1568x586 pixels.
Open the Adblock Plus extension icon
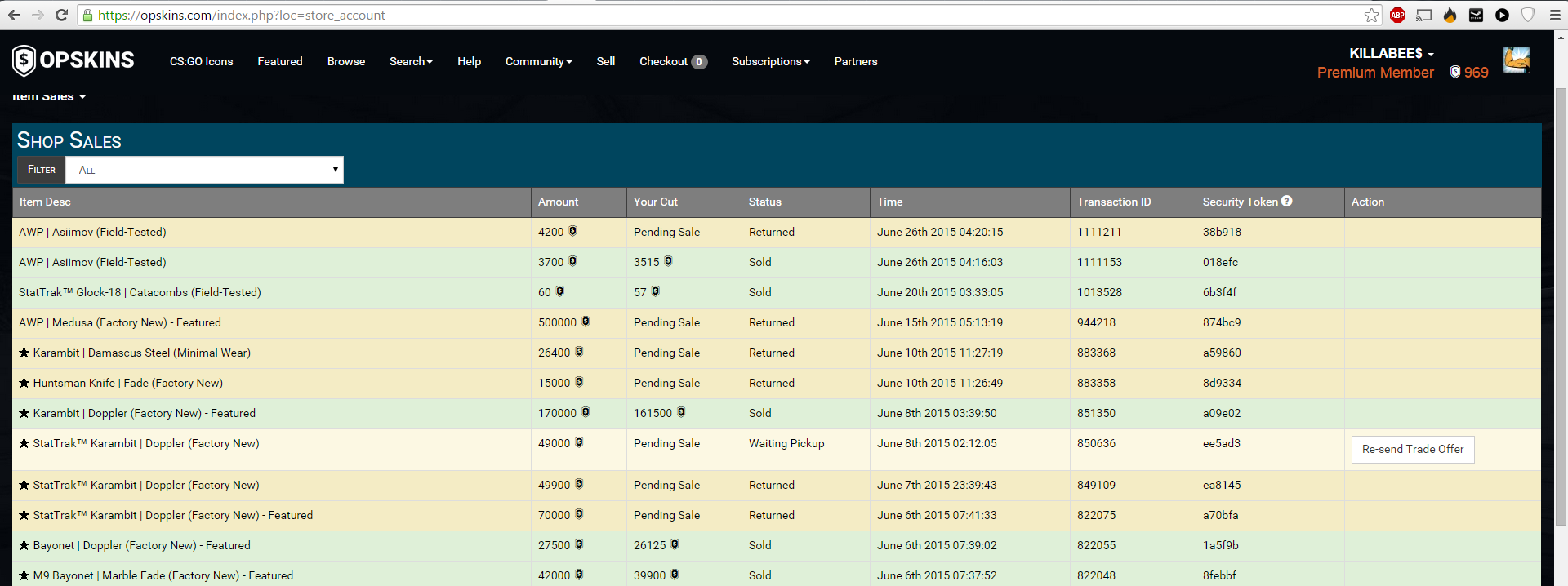1397,15
